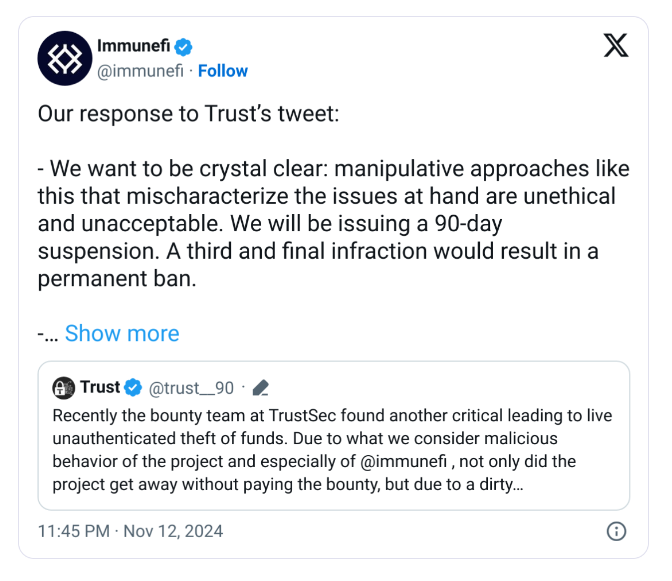Screen dimensions: 672x581
Task: Open the quoted Trust tweet text
Action: 332,450
